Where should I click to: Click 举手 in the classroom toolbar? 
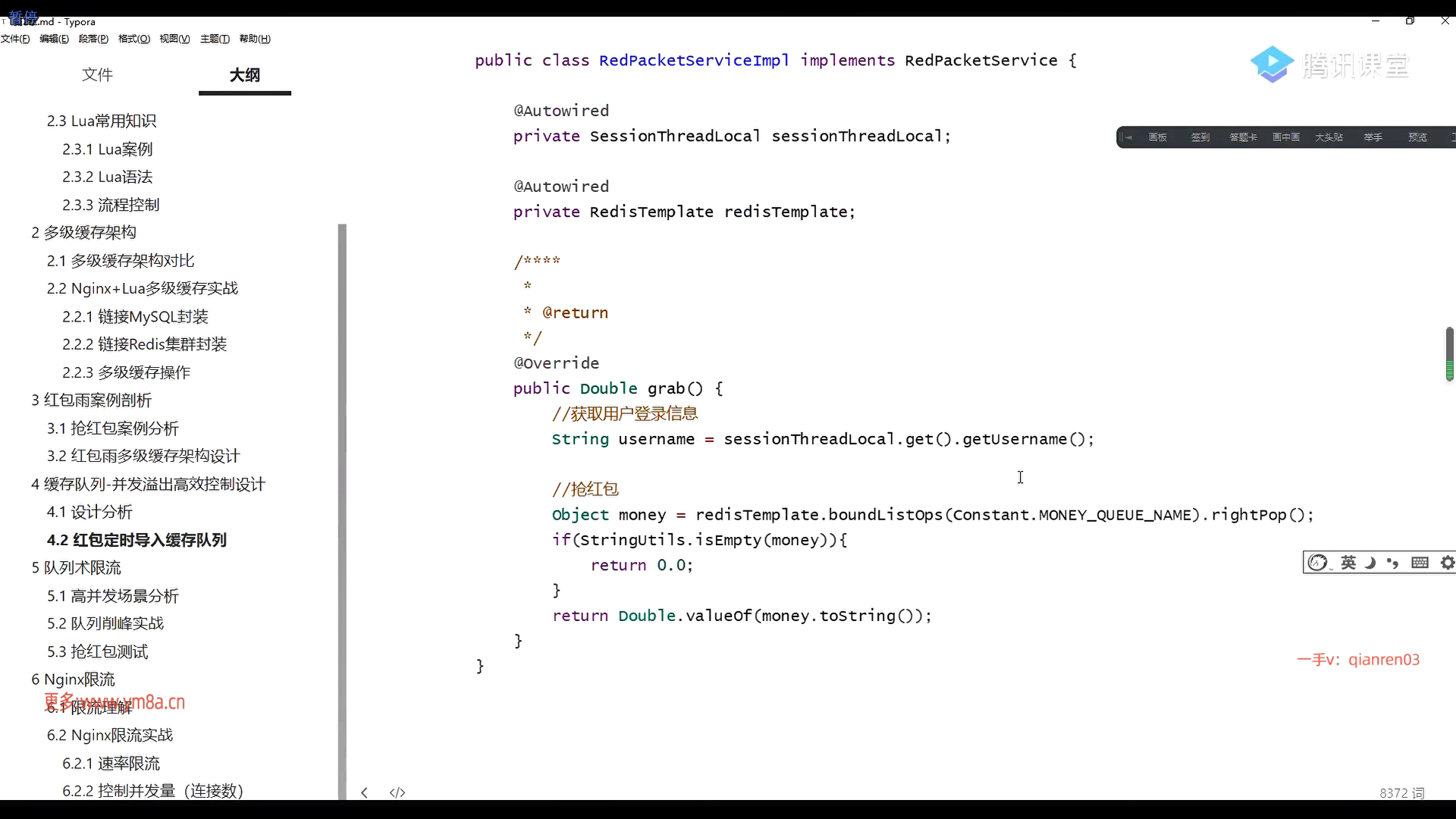pos(1373,137)
